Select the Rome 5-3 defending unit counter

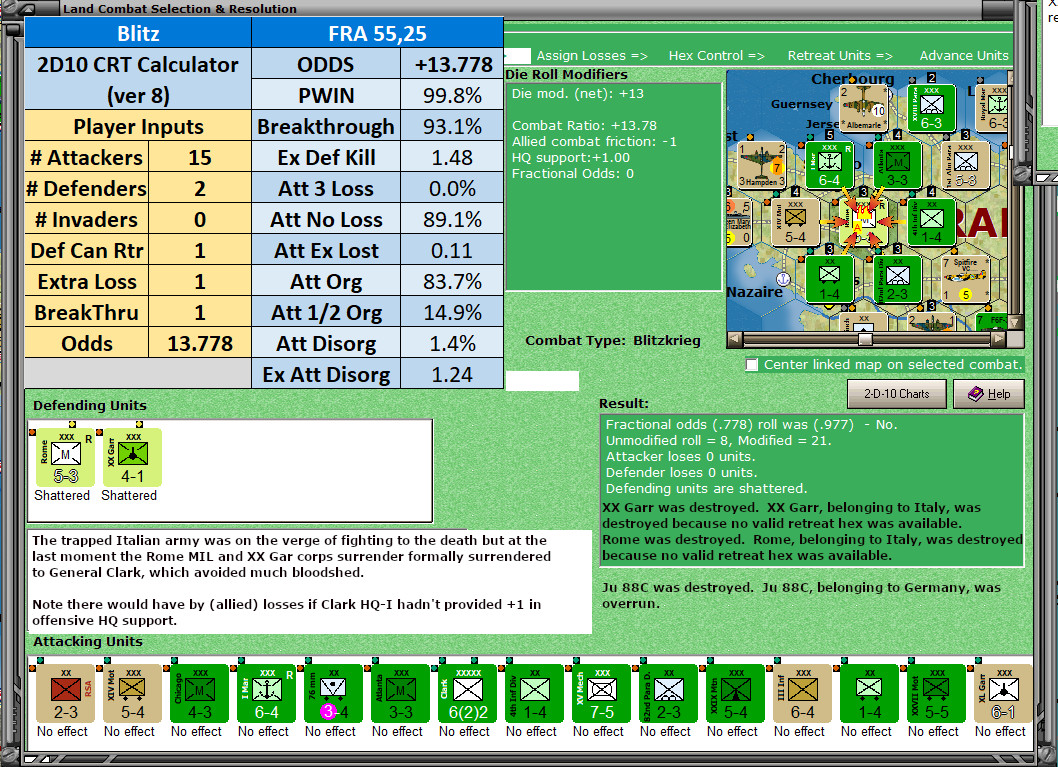65,457
